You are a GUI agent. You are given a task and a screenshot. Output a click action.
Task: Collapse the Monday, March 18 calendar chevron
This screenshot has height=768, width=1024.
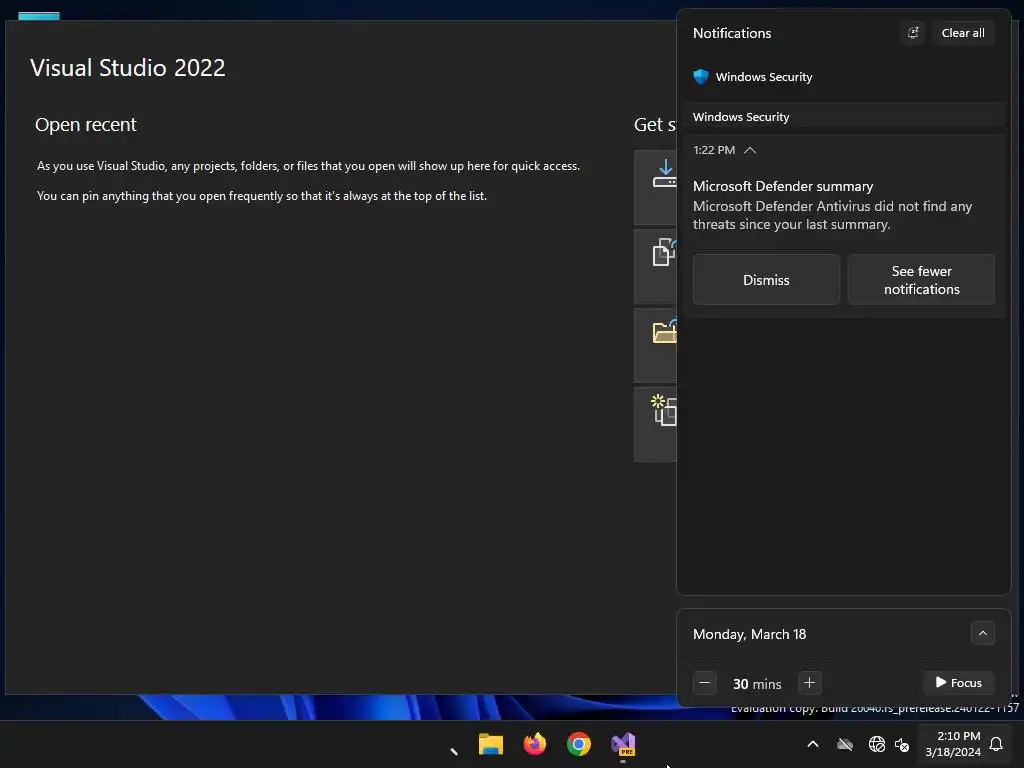(982, 633)
